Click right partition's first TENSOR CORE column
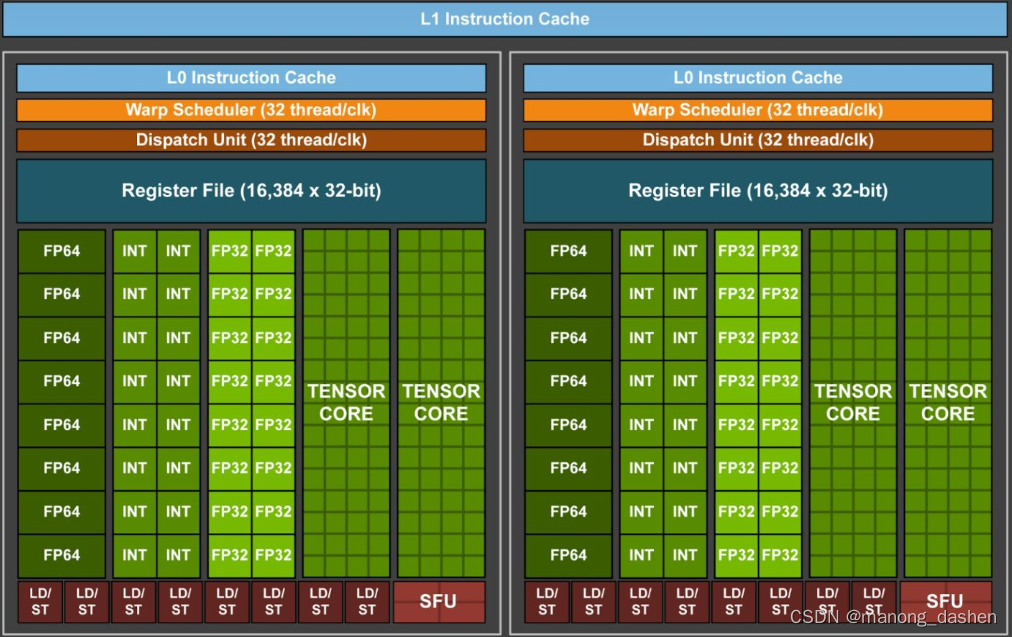This screenshot has height=637, width=1012. tap(853, 403)
